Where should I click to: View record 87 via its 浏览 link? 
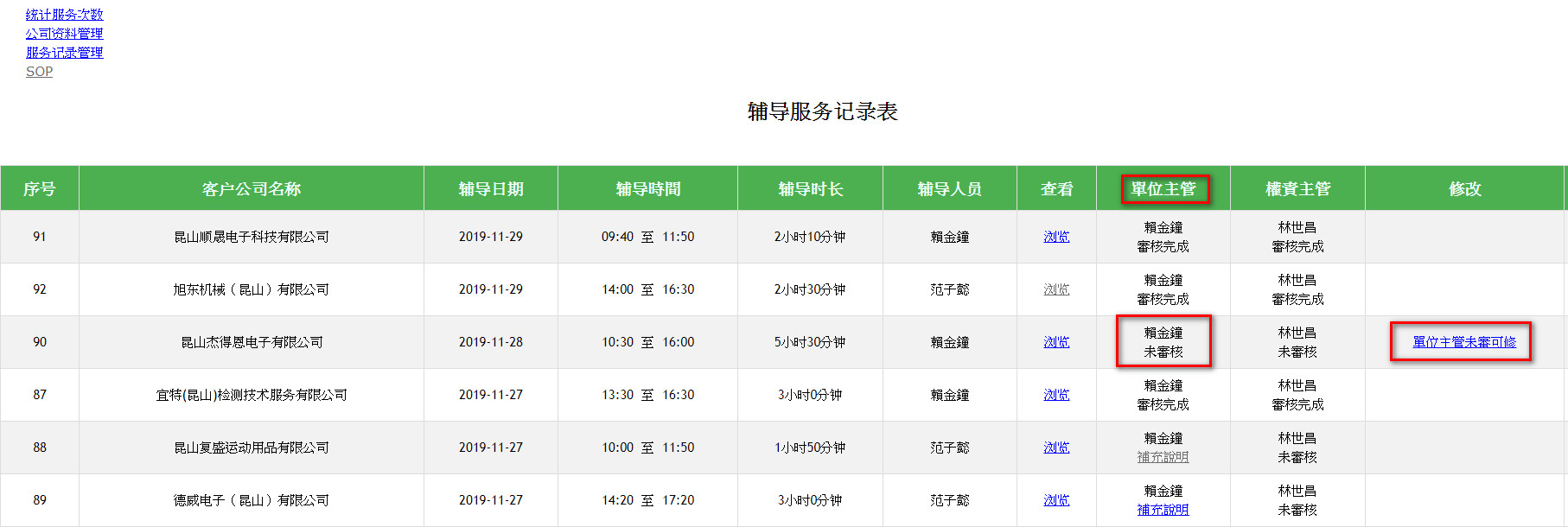[1055, 395]
